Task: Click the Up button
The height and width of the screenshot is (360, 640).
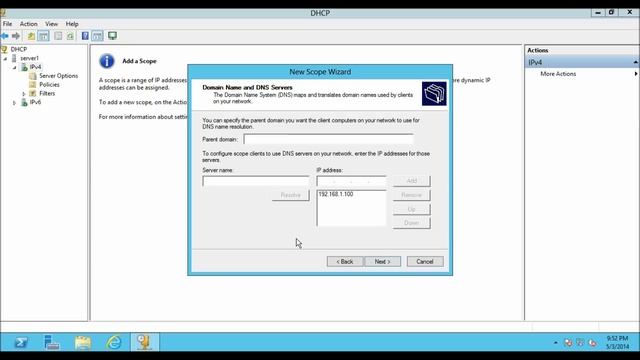Action: (x=411, y=209)
